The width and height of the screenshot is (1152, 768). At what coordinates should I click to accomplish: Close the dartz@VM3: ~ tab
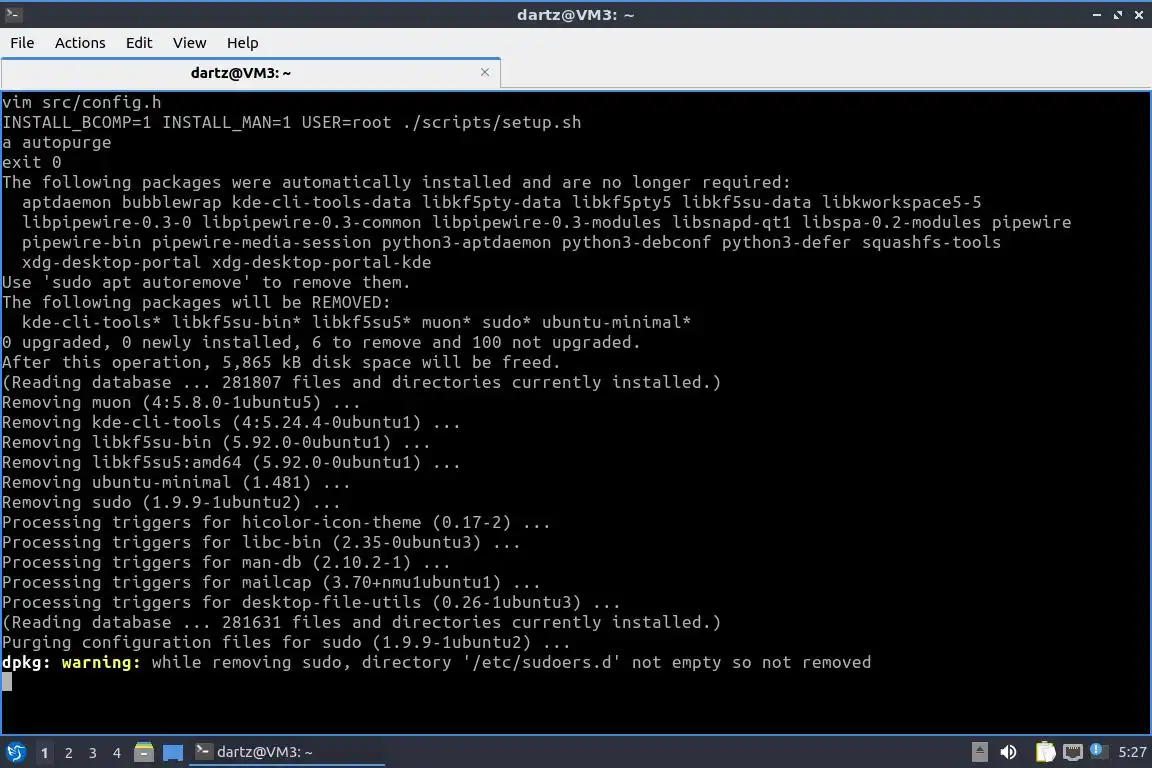[485, 72]
